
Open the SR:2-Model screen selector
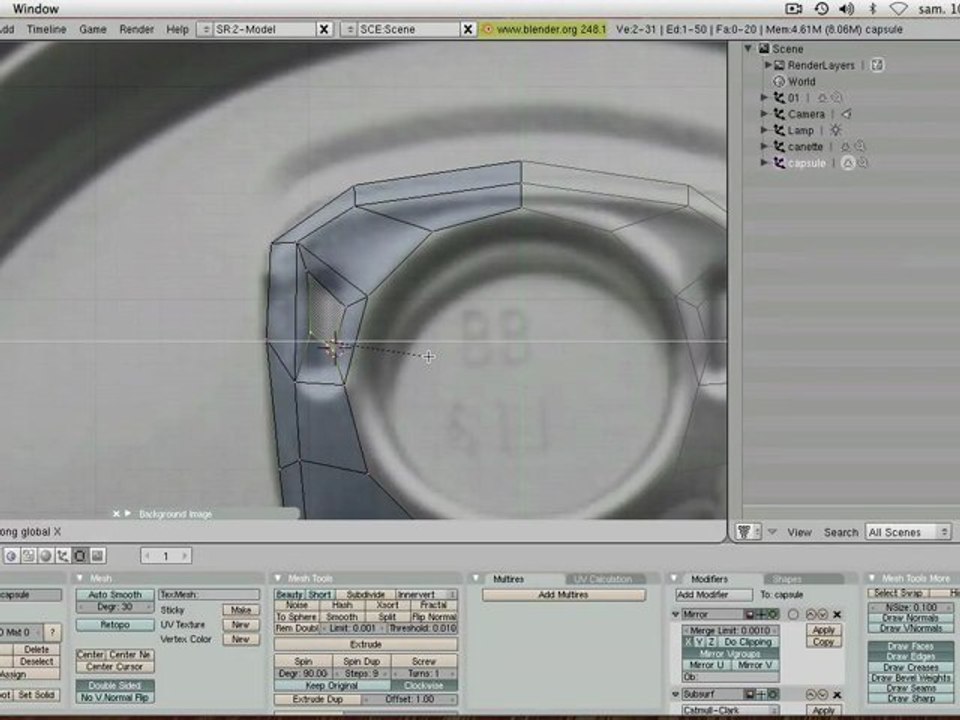pyautogui.click(x=205, y=29)
